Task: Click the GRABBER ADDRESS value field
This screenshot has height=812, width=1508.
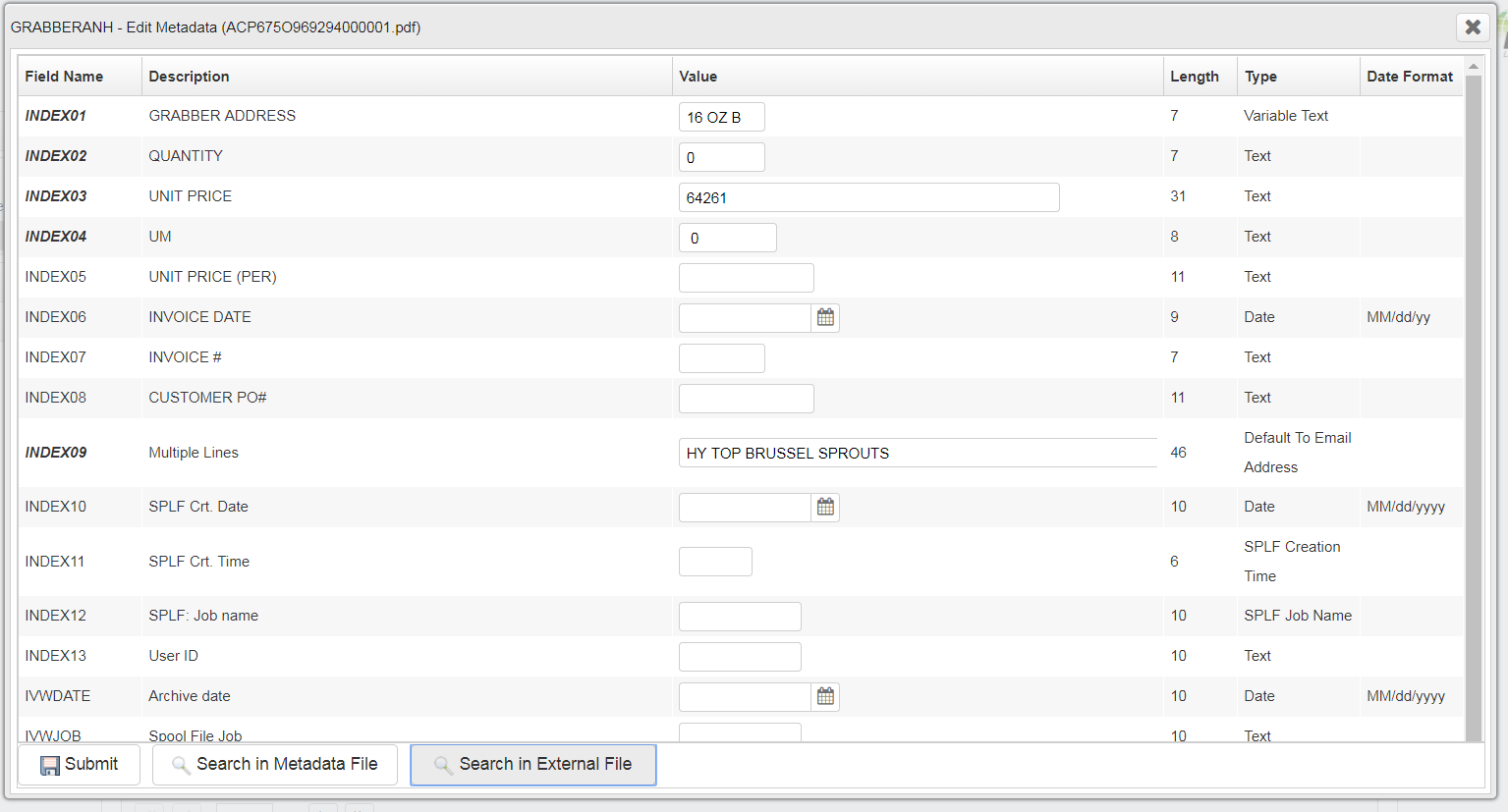Action: [x=721, y=117]
